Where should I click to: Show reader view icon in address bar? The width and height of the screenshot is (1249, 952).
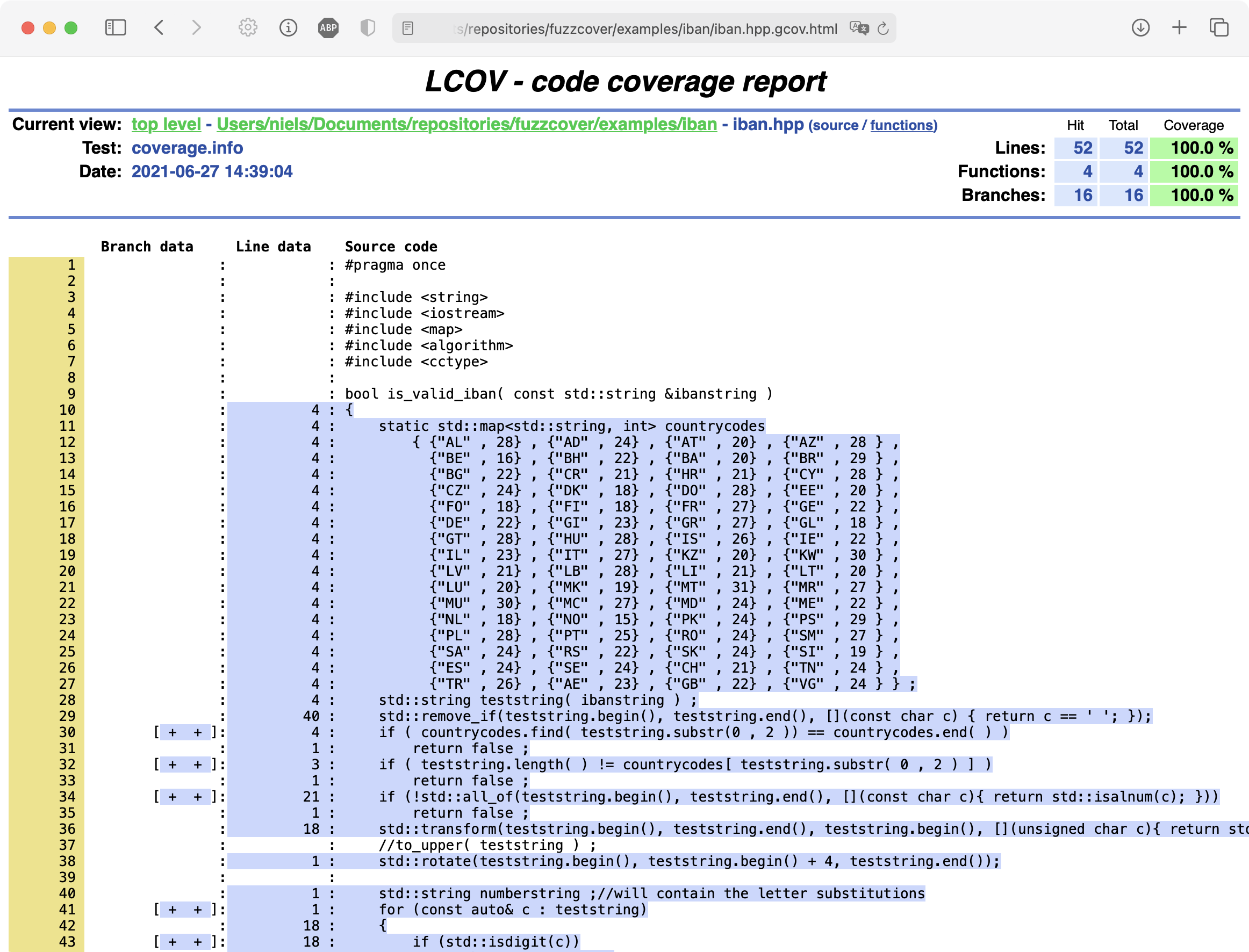[407, 28]
